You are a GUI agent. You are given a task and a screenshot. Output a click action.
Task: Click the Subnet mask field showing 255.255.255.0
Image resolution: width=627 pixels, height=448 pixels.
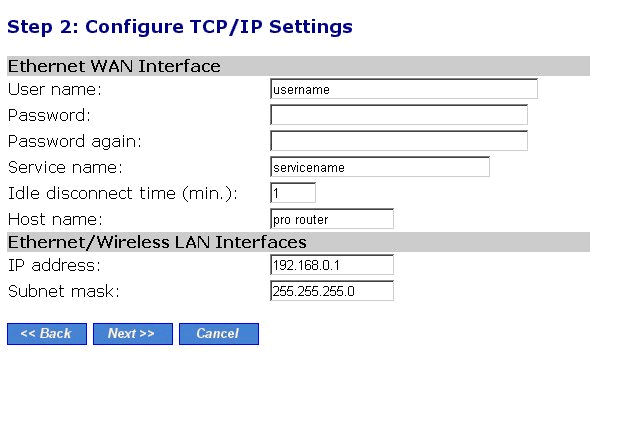coord(332,291)
